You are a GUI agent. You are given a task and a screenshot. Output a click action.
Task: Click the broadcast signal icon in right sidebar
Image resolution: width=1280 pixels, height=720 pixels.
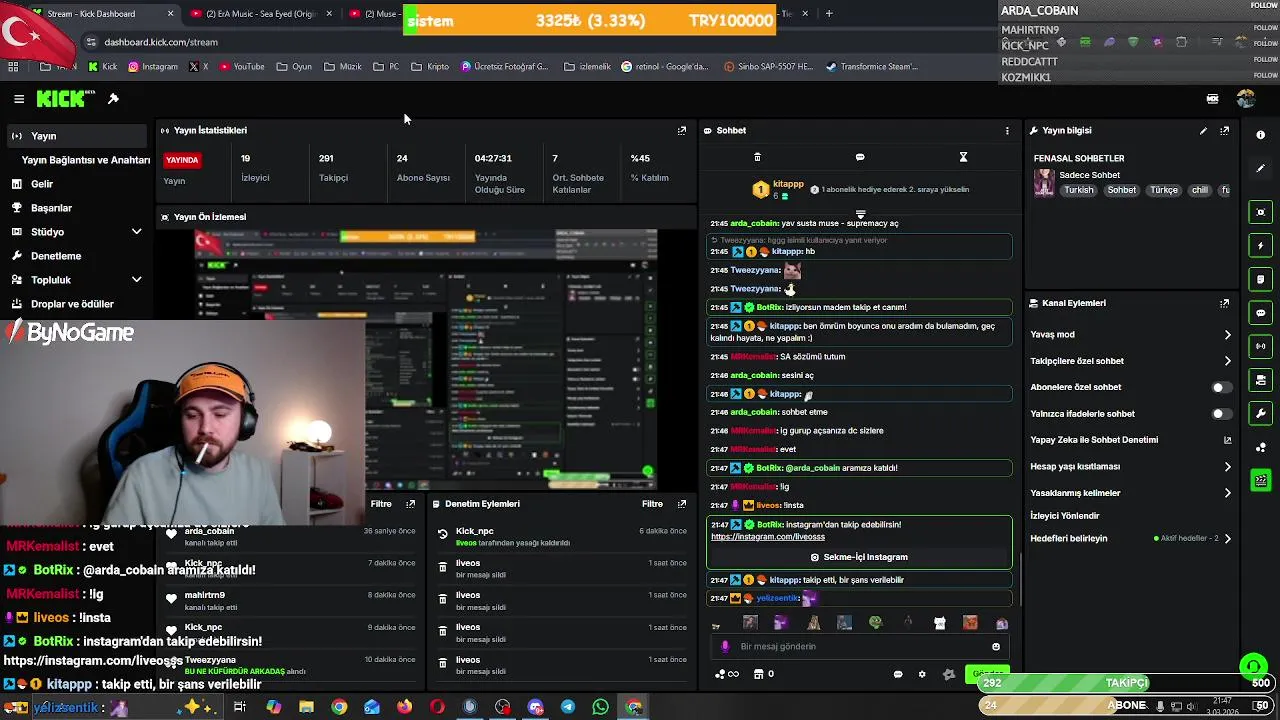point(1260,346)
